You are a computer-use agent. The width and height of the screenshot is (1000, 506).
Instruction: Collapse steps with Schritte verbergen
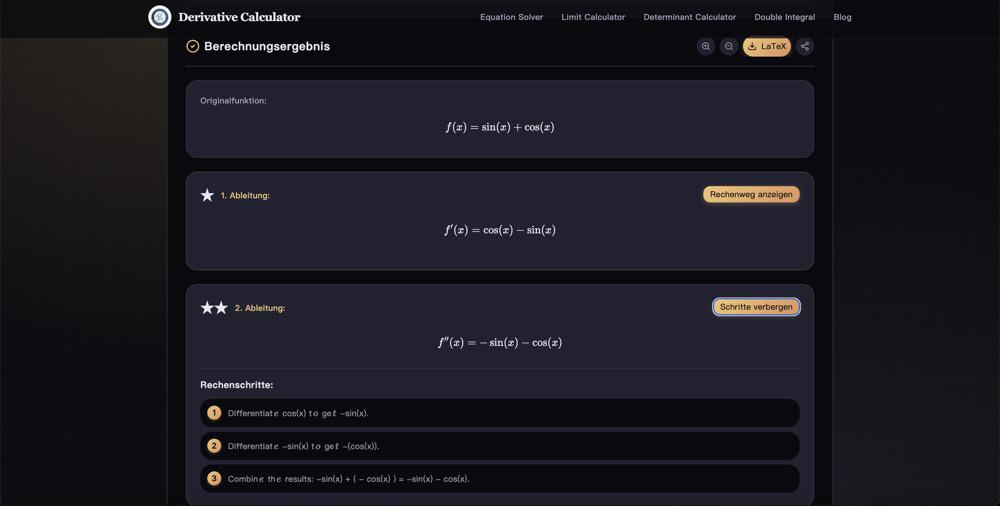(756, 307)
